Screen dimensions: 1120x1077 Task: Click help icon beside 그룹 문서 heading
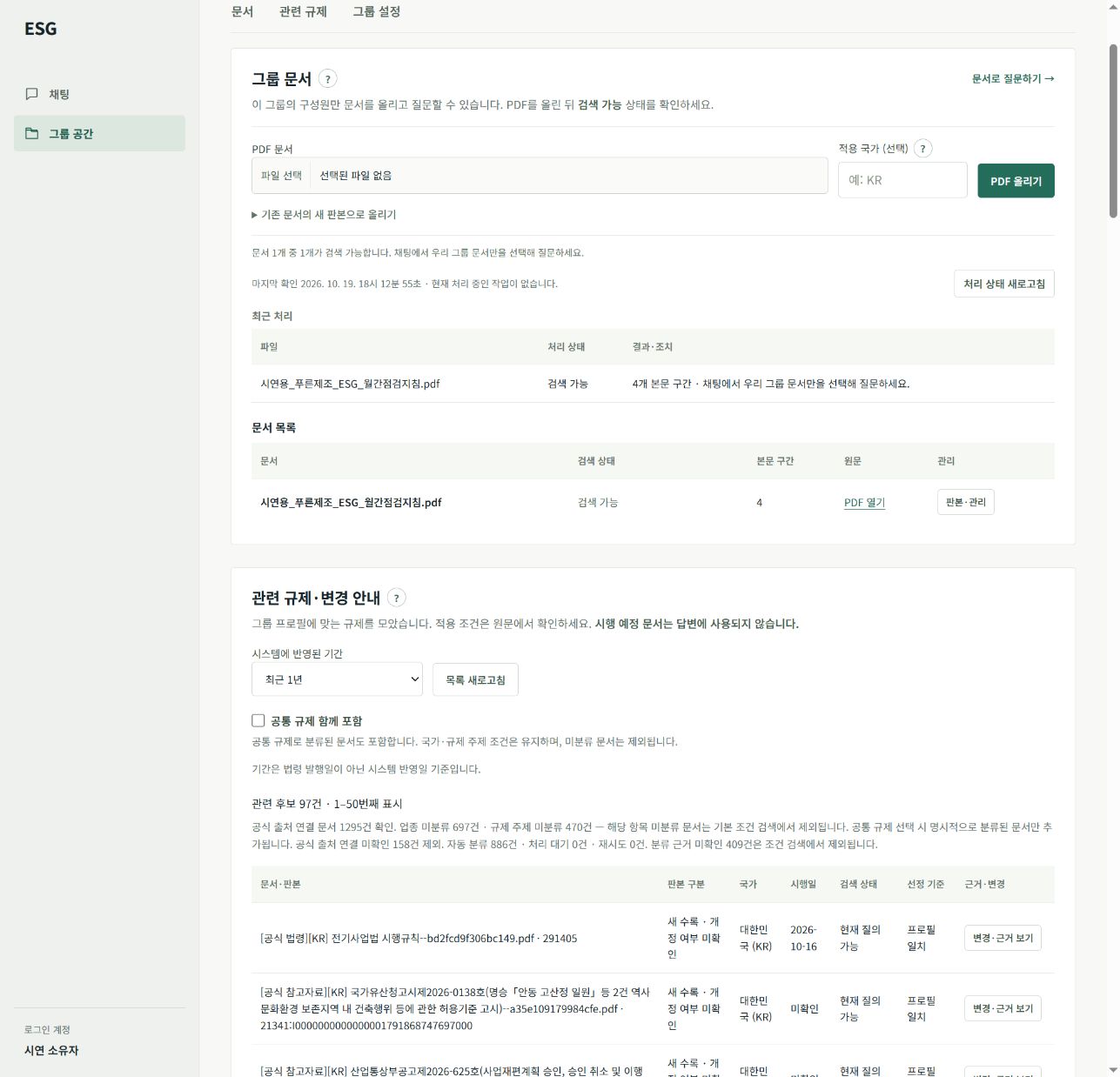click(x=327, y=79)
